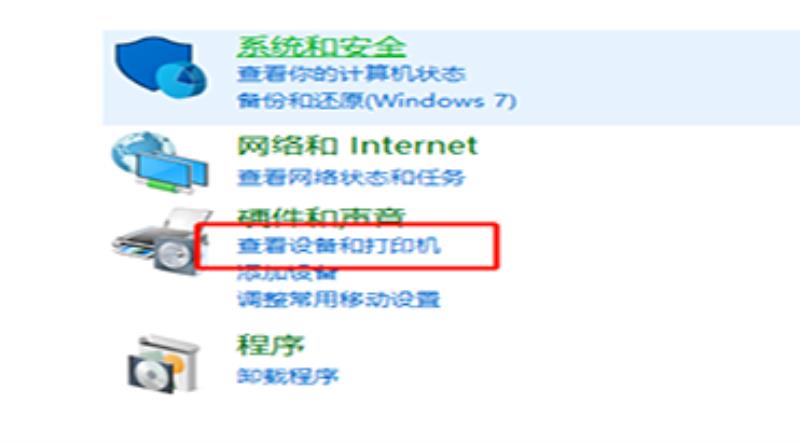Select the 卸载程序 link
Image resolution: width=800 pixels, height=444 pixels.
288,377
